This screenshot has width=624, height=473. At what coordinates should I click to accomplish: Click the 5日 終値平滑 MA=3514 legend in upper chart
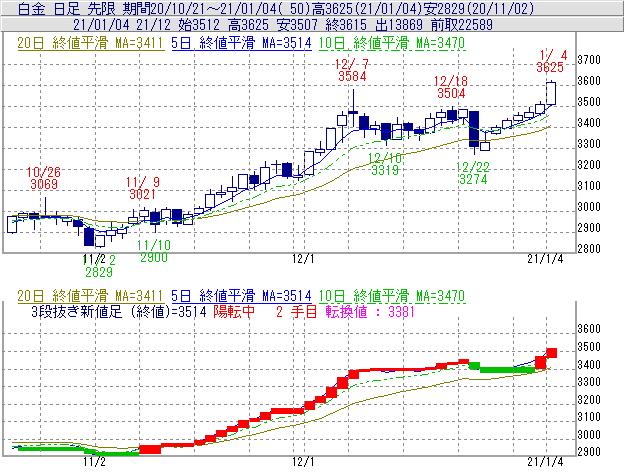(241, 43)
